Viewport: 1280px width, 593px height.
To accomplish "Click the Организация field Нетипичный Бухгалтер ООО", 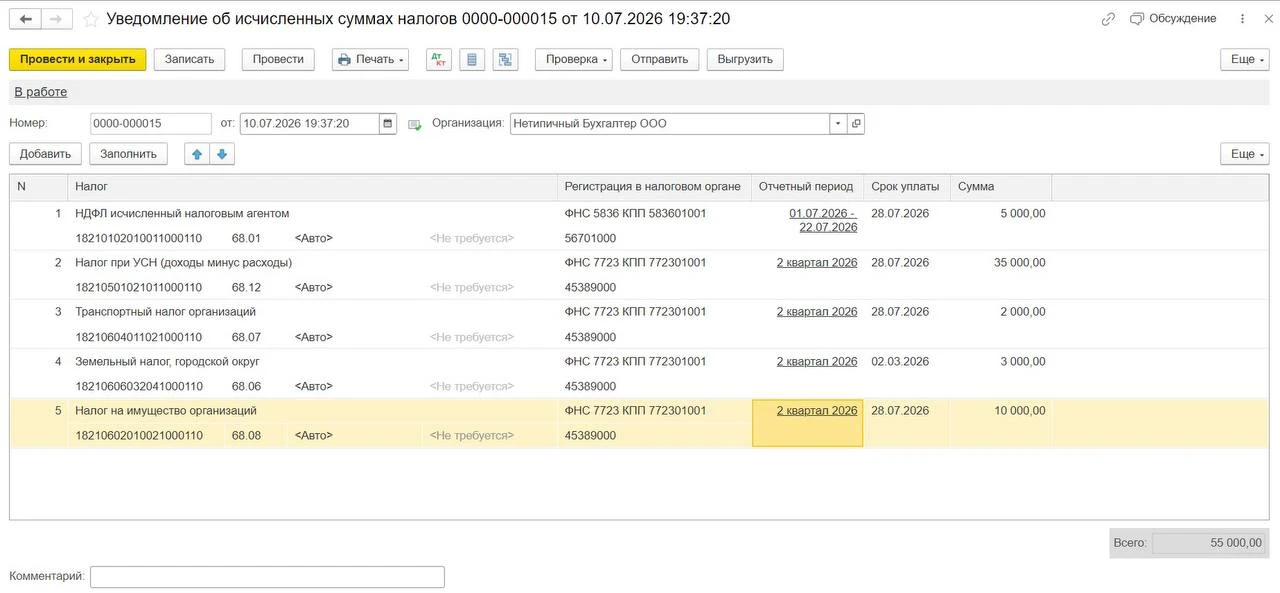I will (670, 124).
